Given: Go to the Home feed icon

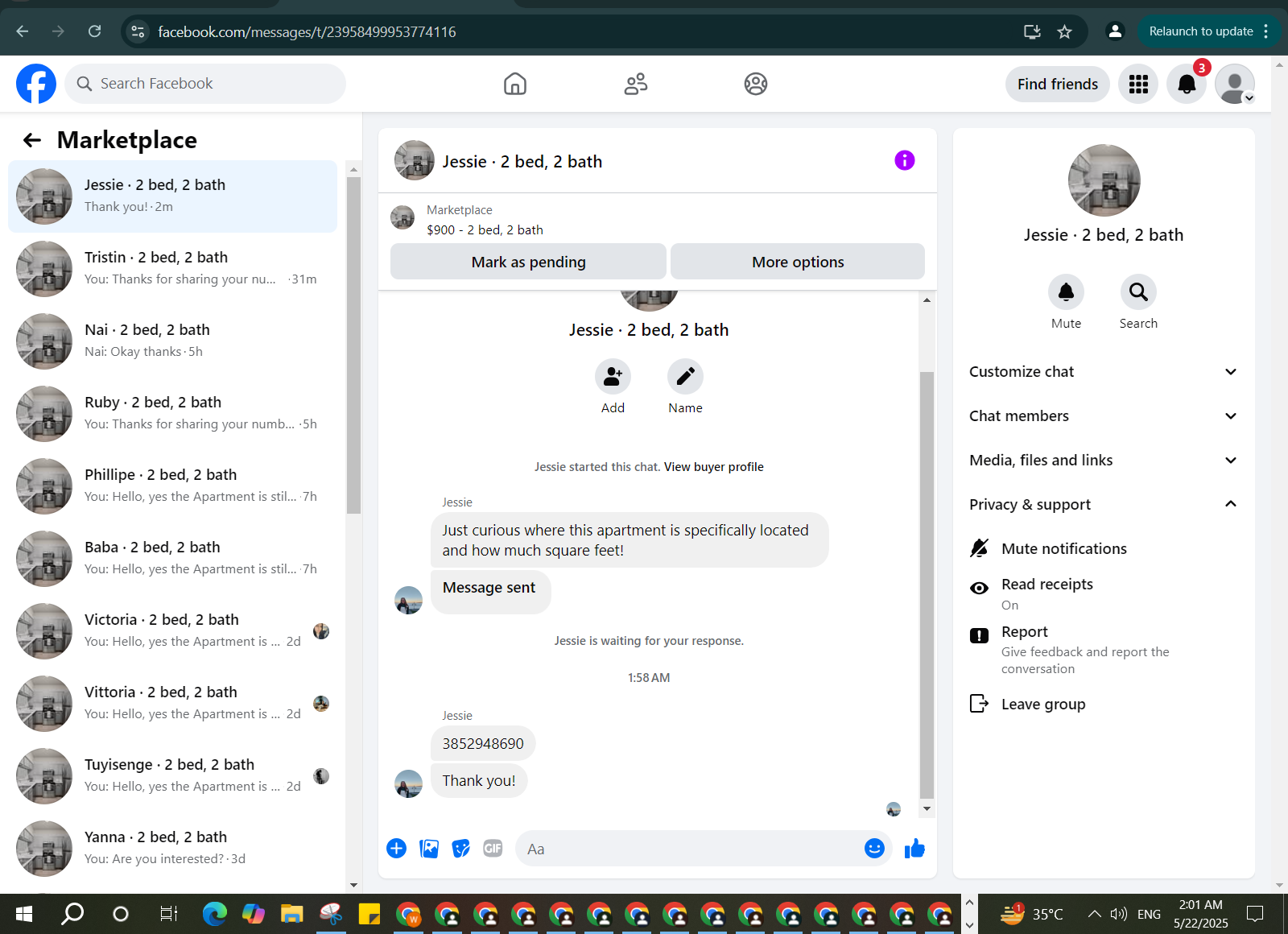Looking at the screenshot, I should [x=515, y=84].
